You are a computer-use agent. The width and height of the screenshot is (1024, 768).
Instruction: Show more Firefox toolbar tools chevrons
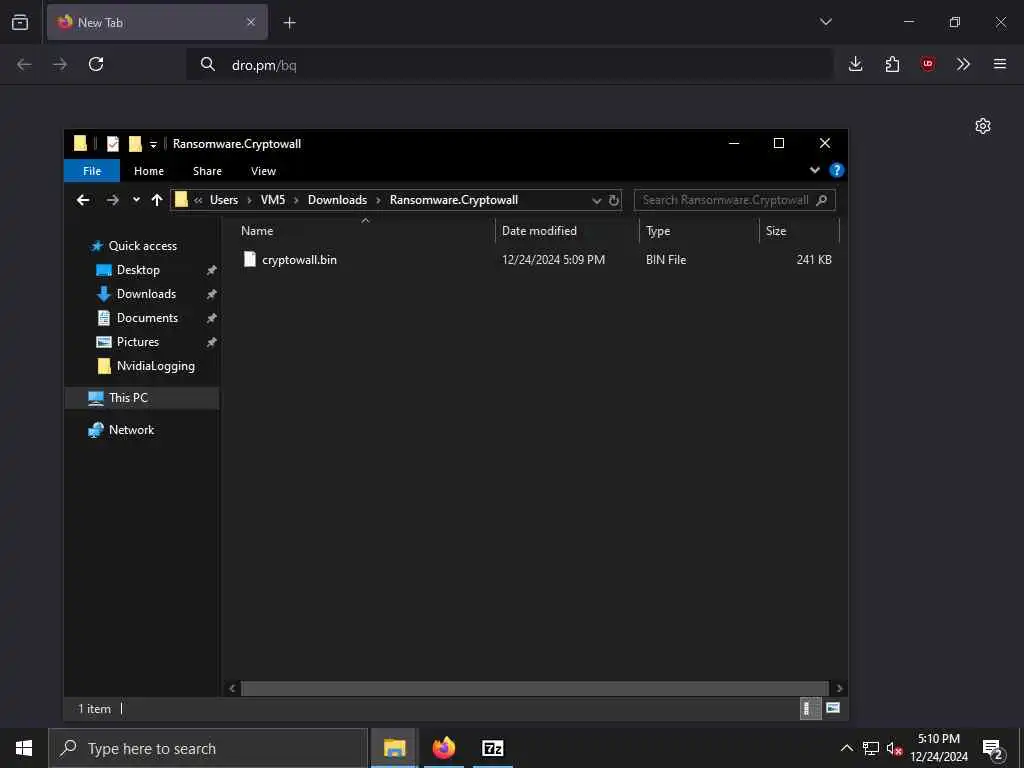coord(963,64)
